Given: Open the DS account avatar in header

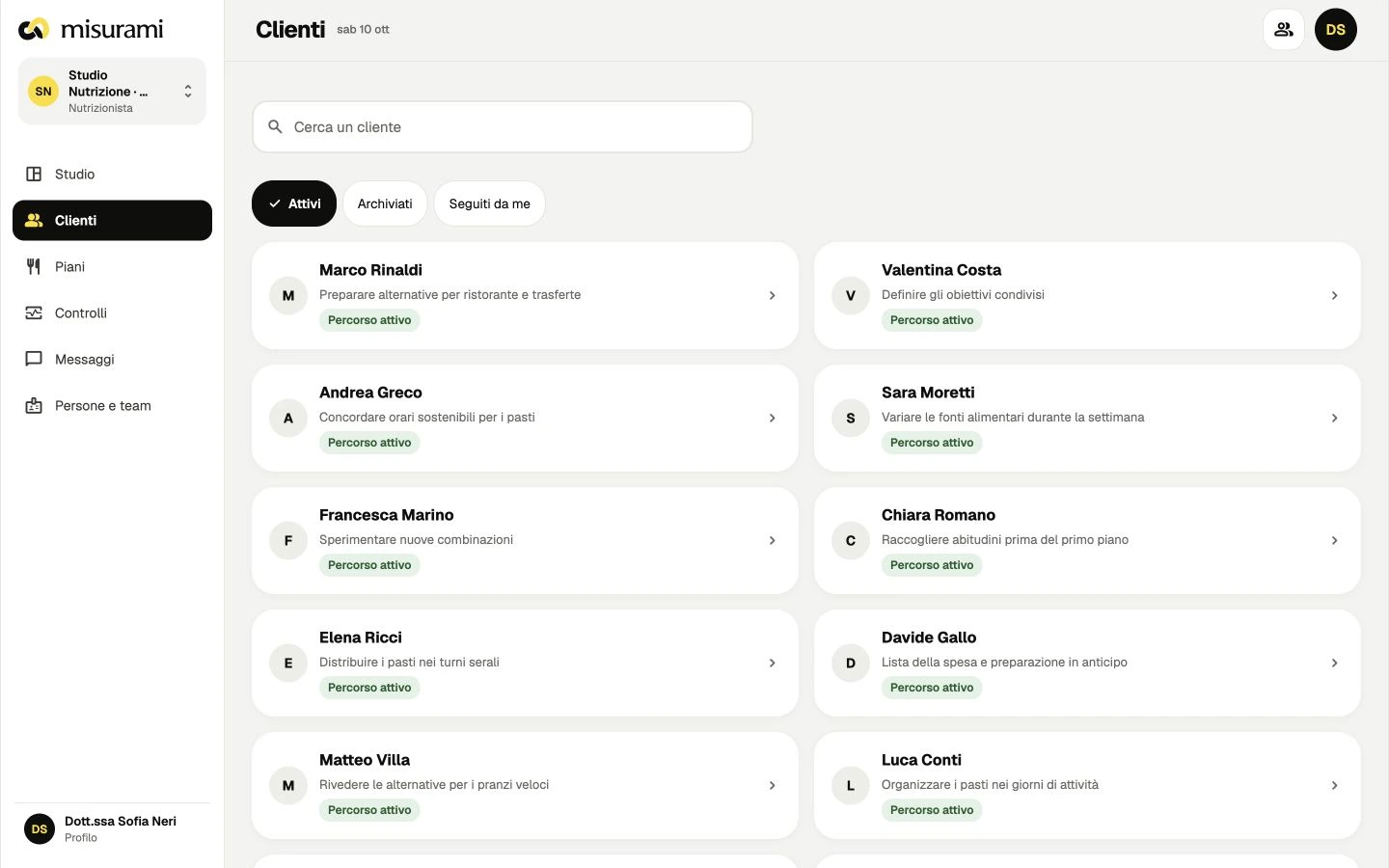Looking at the screenshot, I should click(1336, 30).
